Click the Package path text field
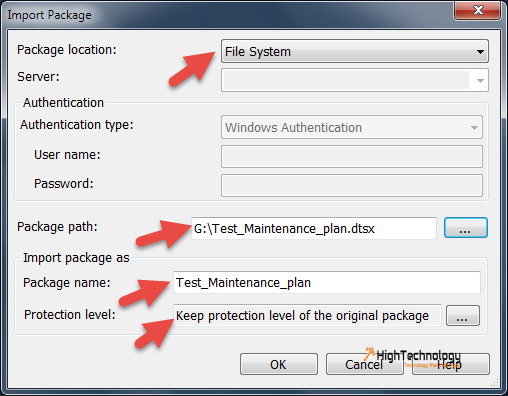This screenshot has height=396, width=508. click(x=314, y=228)
